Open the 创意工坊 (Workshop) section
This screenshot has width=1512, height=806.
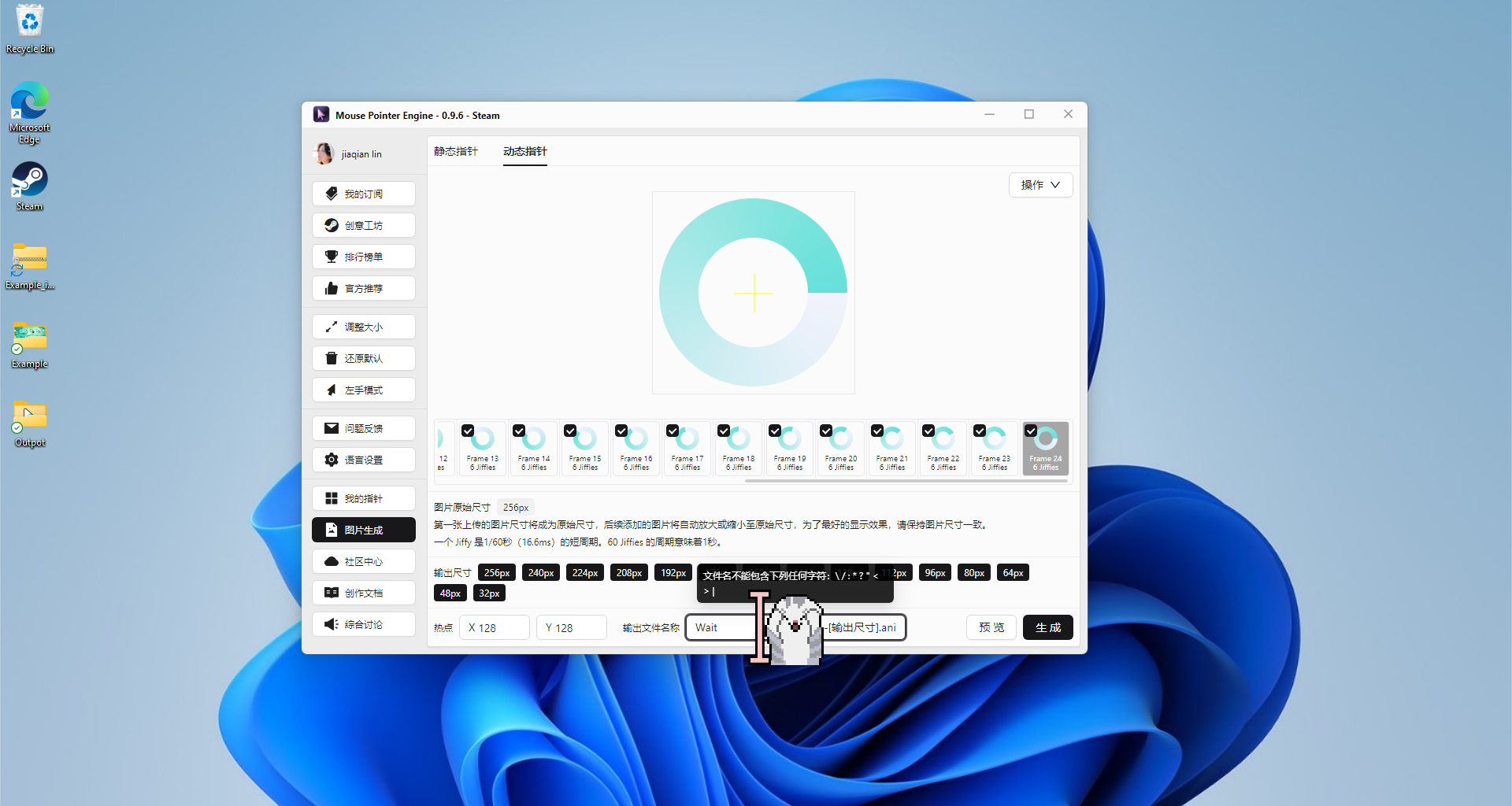(x=363, y=225)
